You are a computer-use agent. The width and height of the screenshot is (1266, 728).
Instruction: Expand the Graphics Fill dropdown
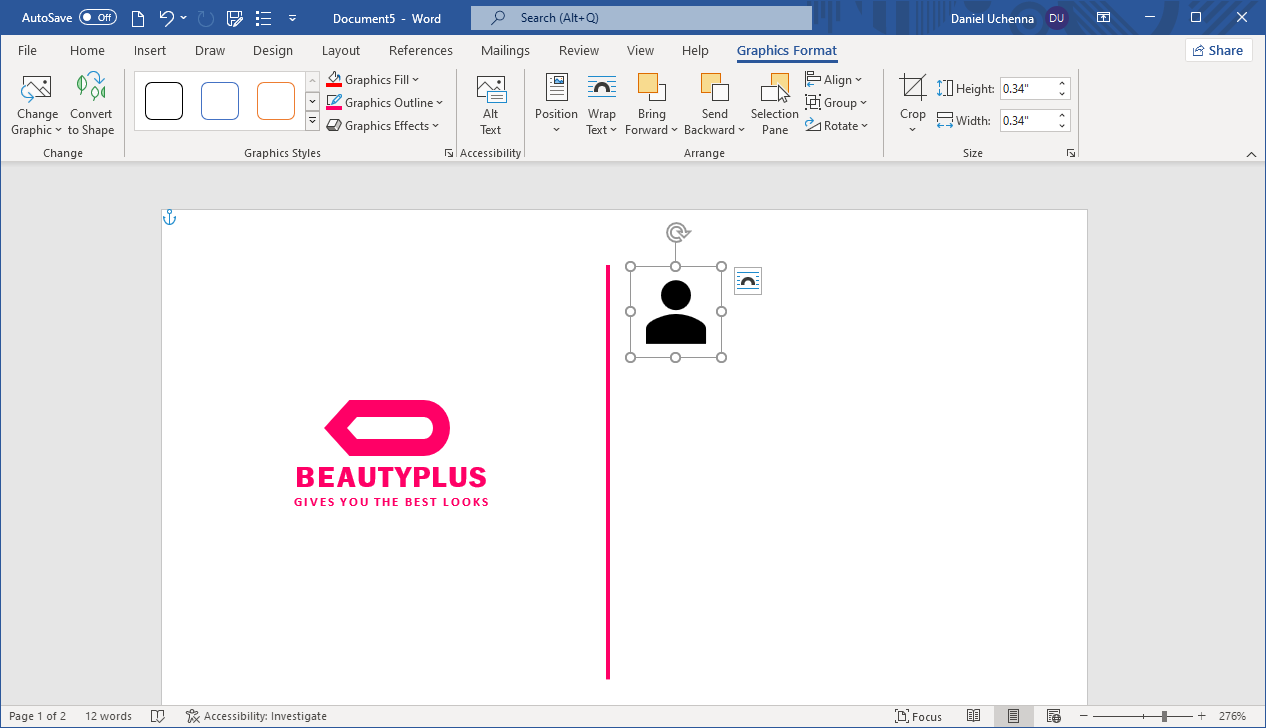(415, 80)
